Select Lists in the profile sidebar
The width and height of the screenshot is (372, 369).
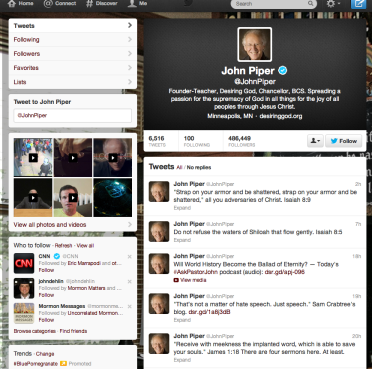pos(73,82)
